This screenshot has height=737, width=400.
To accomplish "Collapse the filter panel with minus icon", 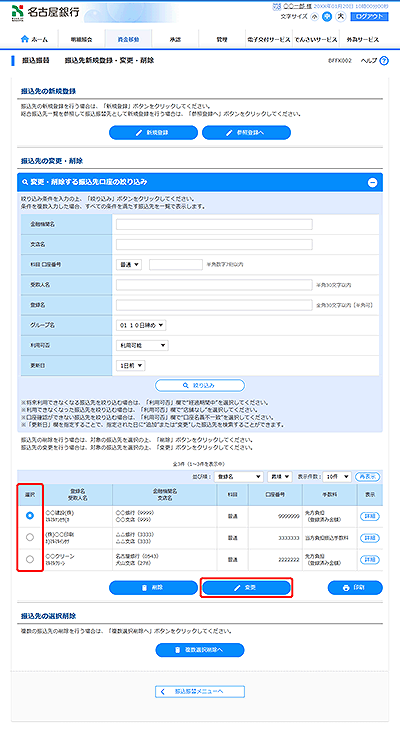I will click(372, 182).
